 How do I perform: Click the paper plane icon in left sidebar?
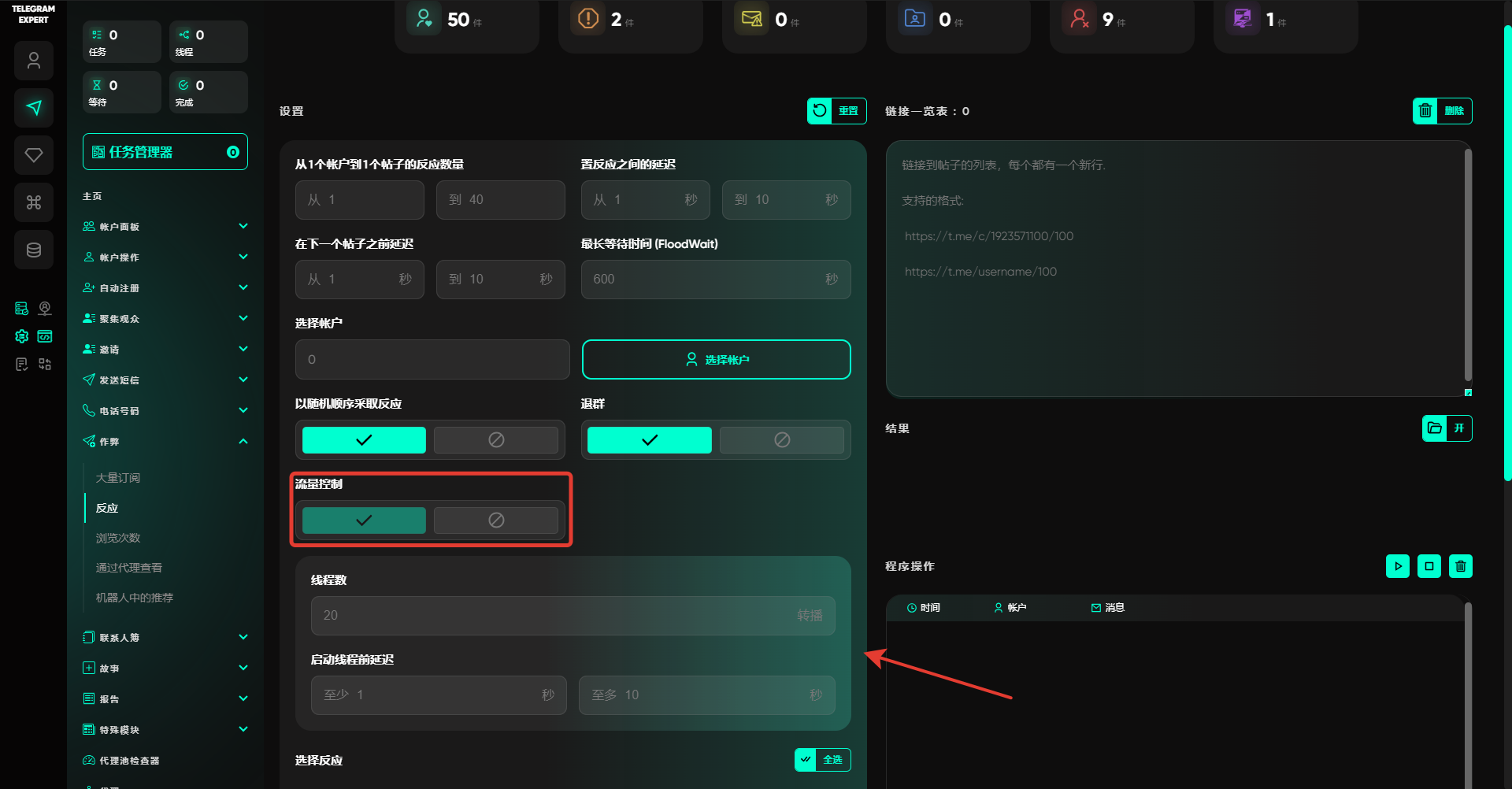click(34, 108)
